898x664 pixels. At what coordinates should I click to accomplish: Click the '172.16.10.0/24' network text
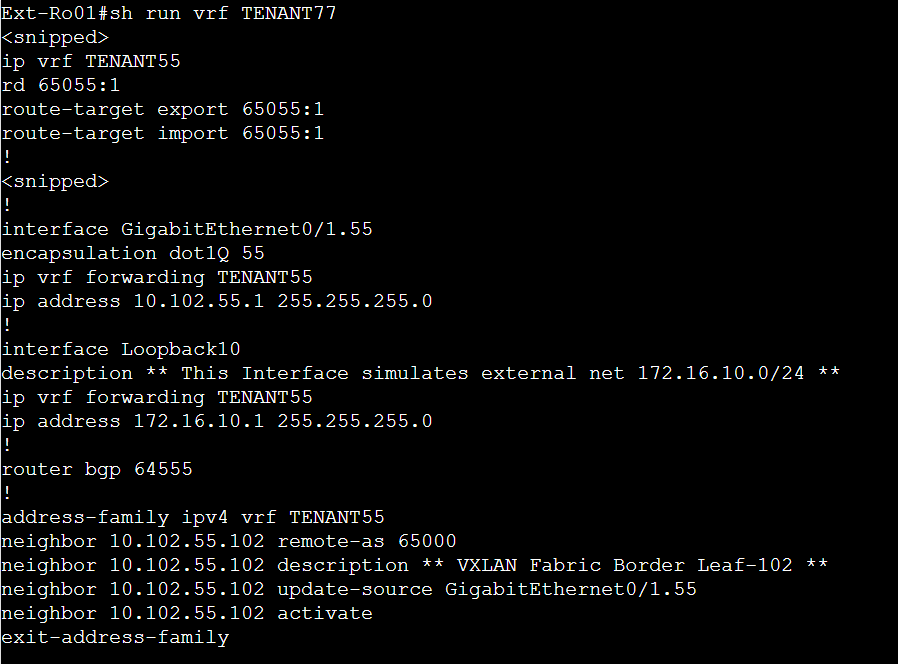[721, 374]
